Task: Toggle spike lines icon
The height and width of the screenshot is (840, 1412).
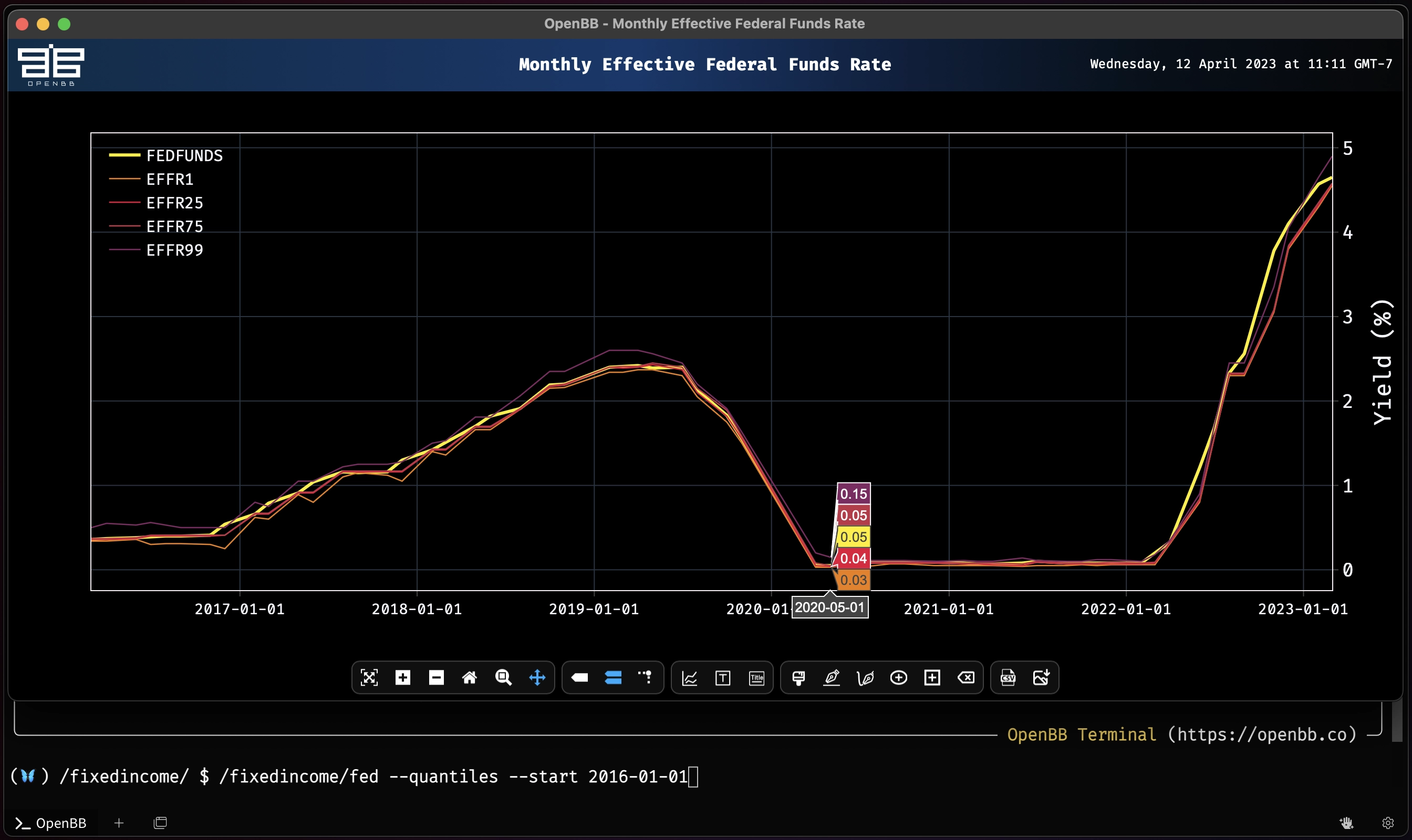Action: 646,678
